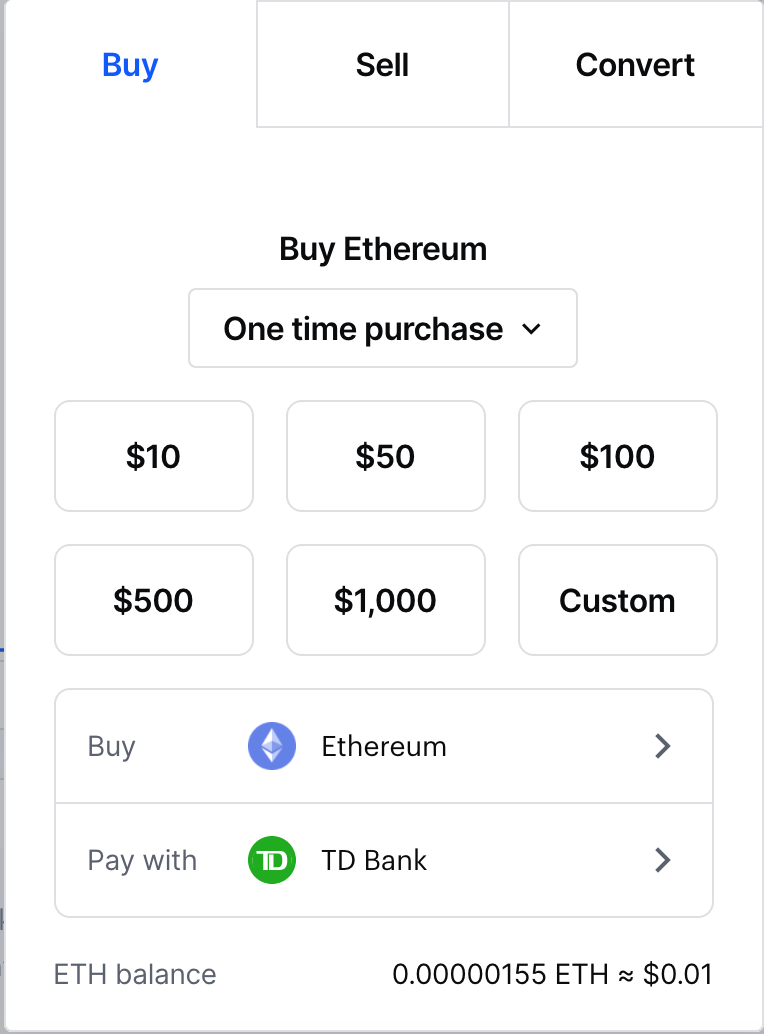This screenshot has width=764, height=1034.
Task: Pick the $1,000 preset amount
Action: click(x=385, y=600)
